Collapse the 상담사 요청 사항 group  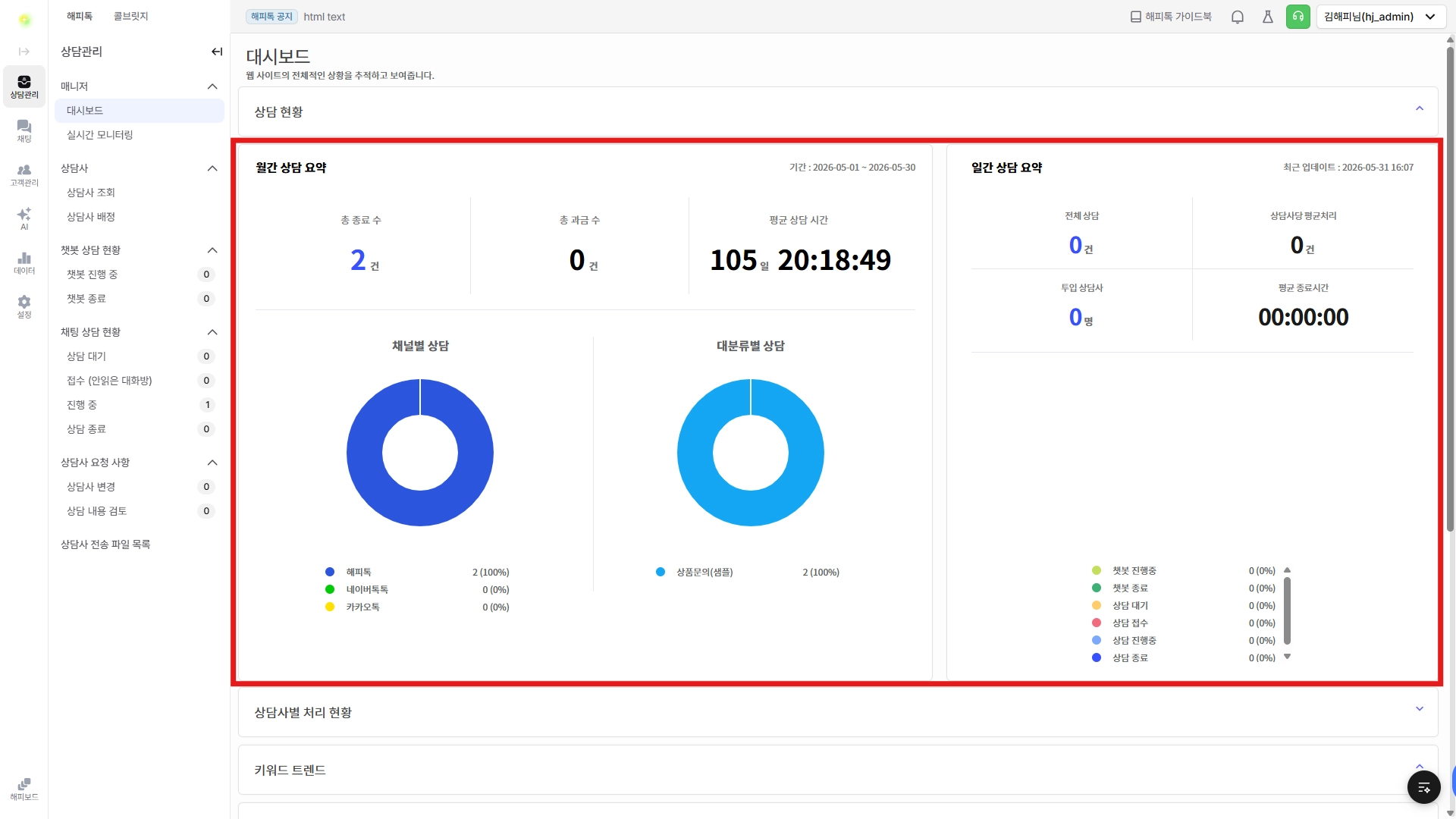212,463
